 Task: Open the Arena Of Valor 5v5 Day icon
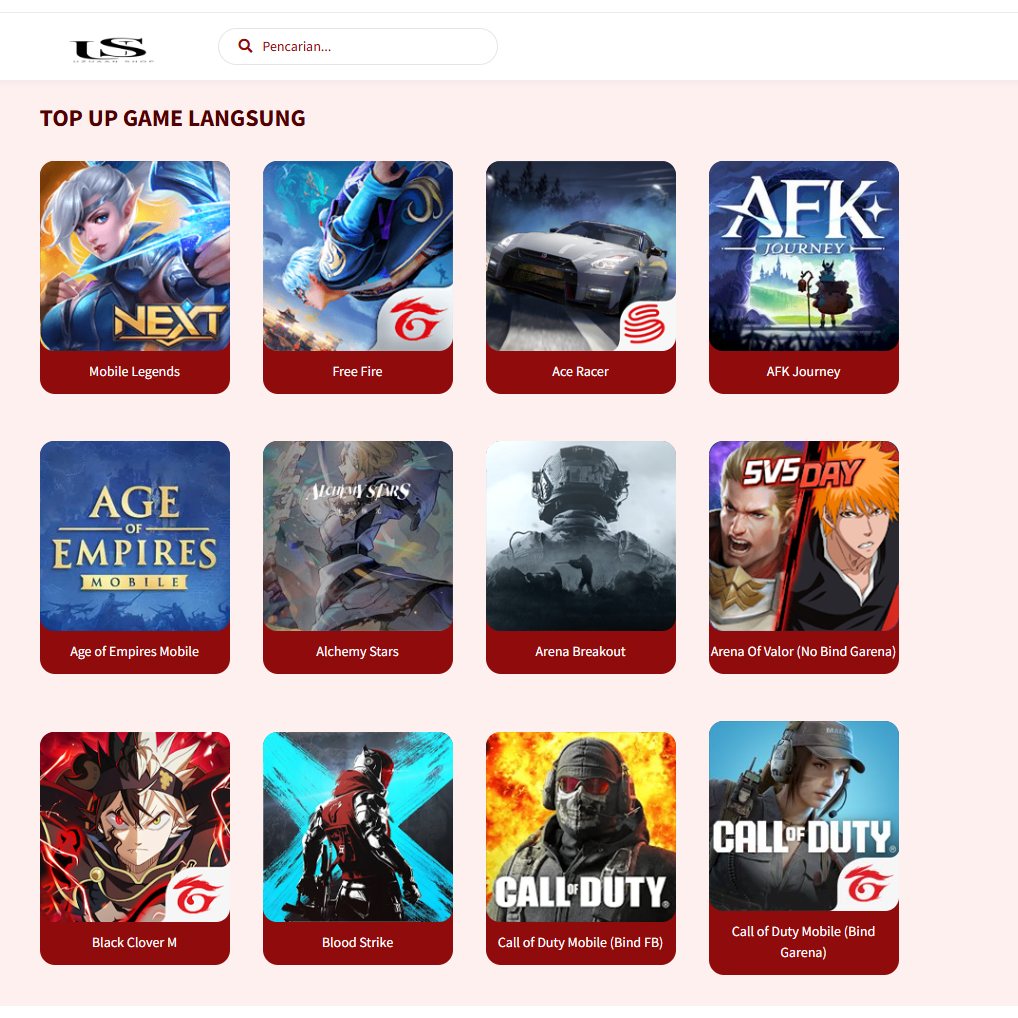pos(804,536)
